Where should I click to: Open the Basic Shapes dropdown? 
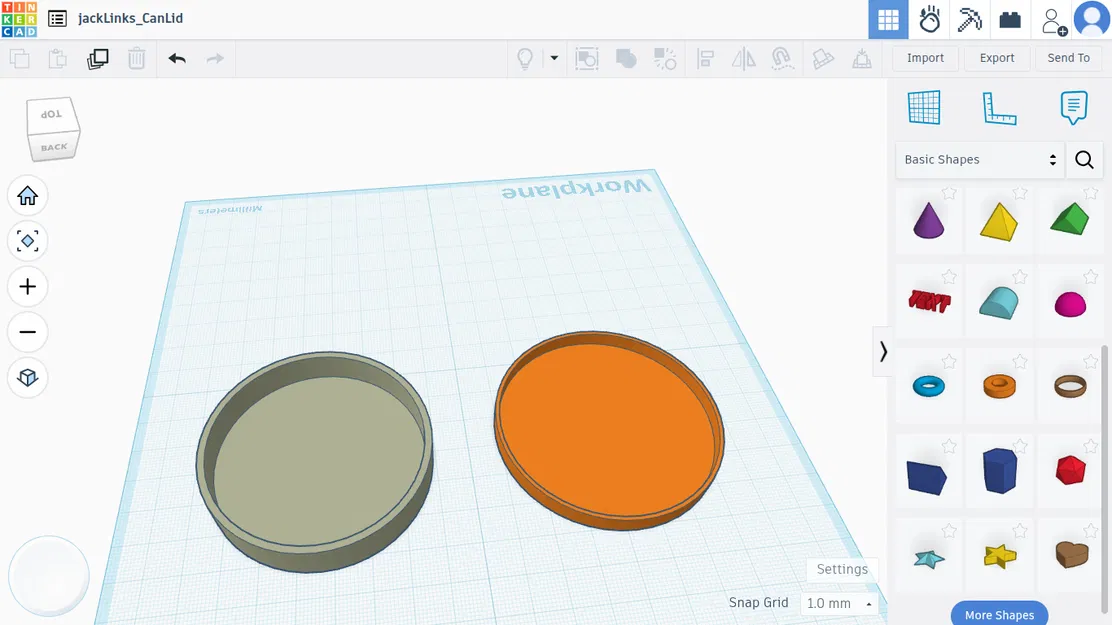click(x=980, y=160)
